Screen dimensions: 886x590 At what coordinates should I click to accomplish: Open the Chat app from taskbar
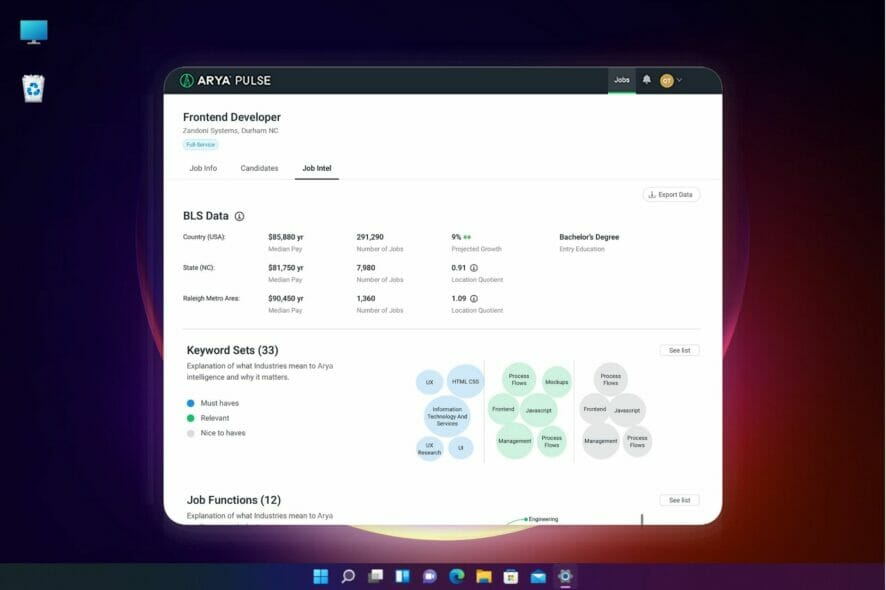[x=429, y=576]
